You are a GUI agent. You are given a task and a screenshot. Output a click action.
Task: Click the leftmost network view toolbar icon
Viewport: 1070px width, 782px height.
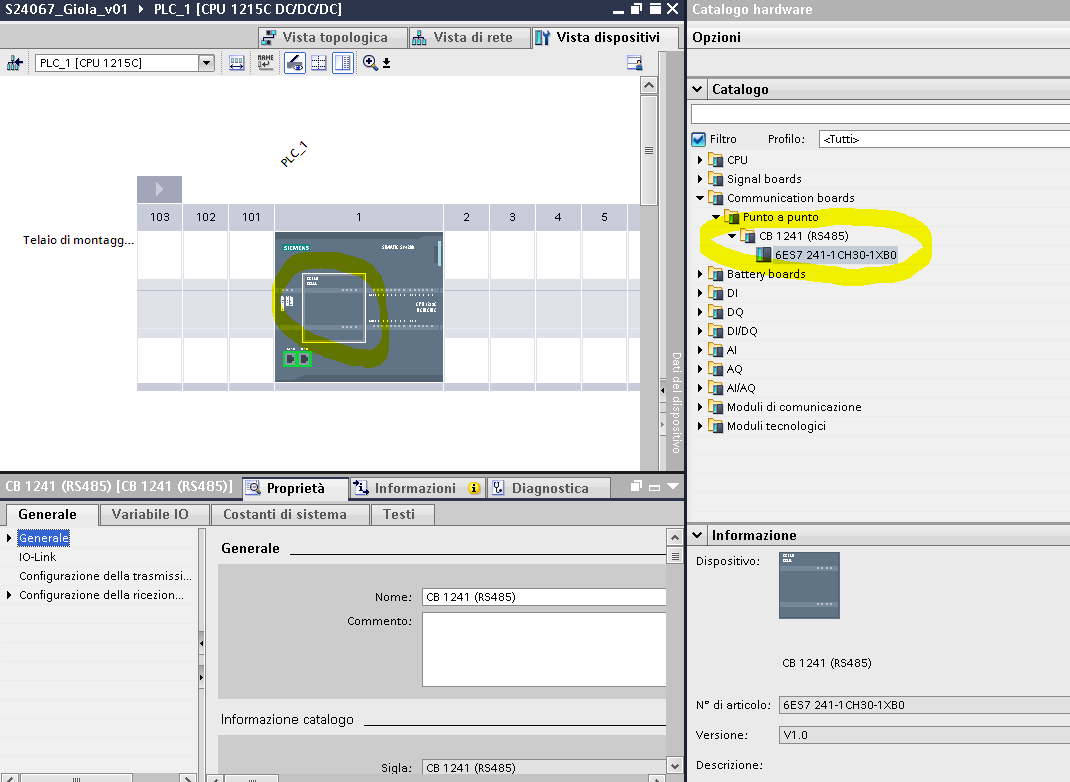click(x=14, y=63)
